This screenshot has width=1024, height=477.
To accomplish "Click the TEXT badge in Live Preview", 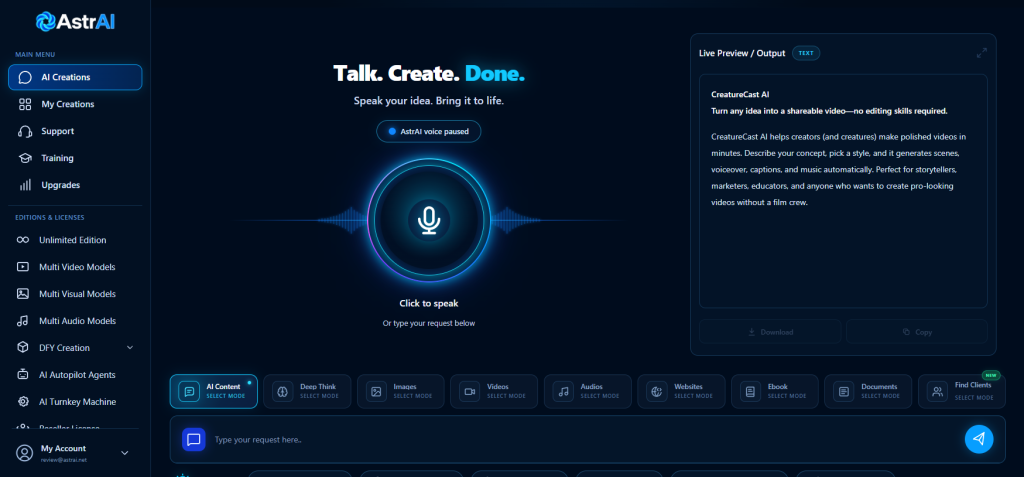I will [x=806, y=54].
